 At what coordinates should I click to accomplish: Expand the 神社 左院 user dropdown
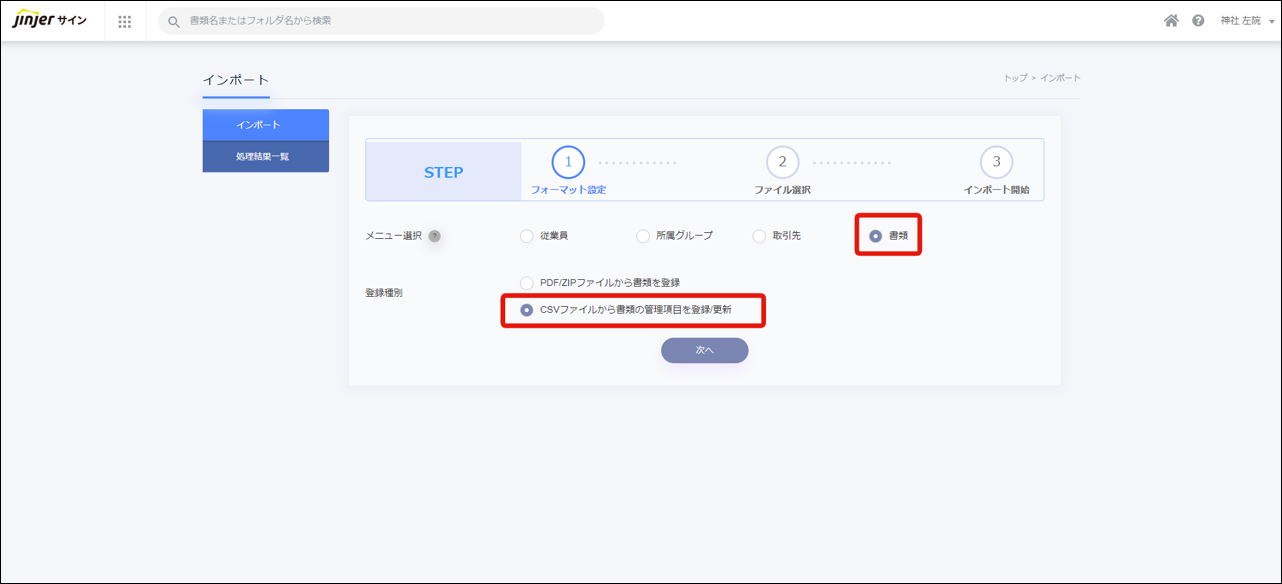(1246, 21)
